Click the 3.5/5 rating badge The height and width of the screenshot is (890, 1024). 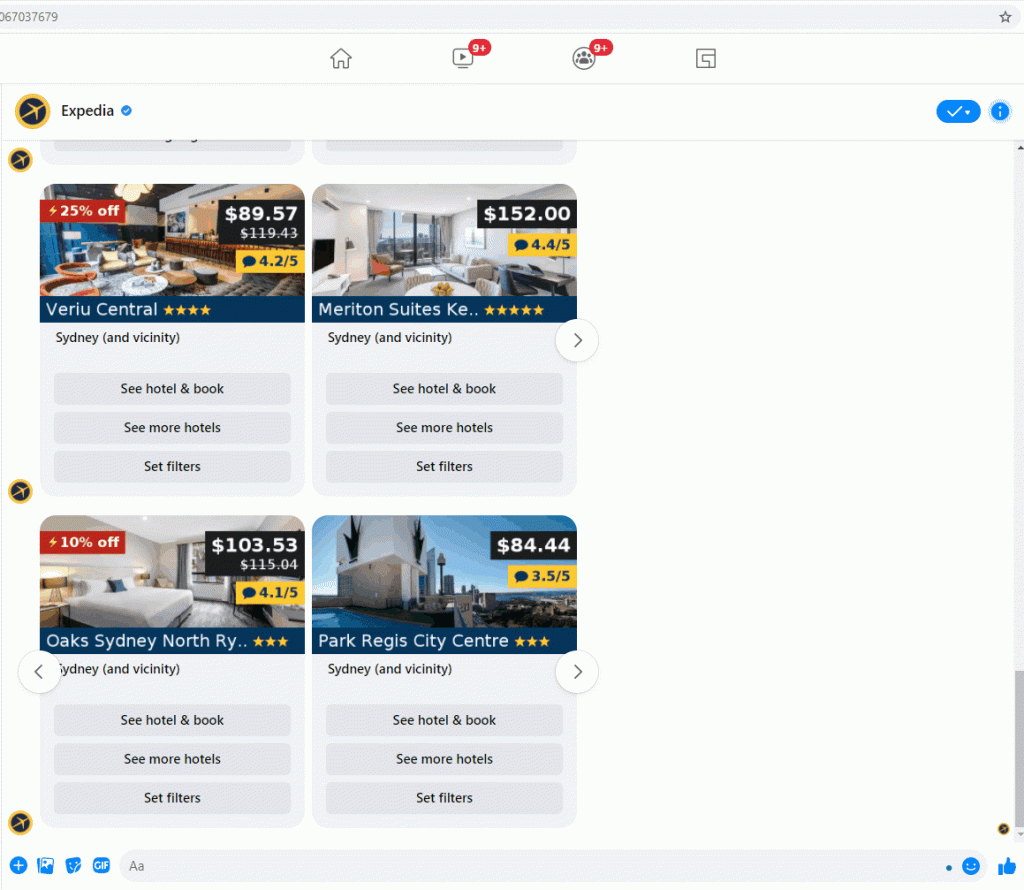coord(542,577)
